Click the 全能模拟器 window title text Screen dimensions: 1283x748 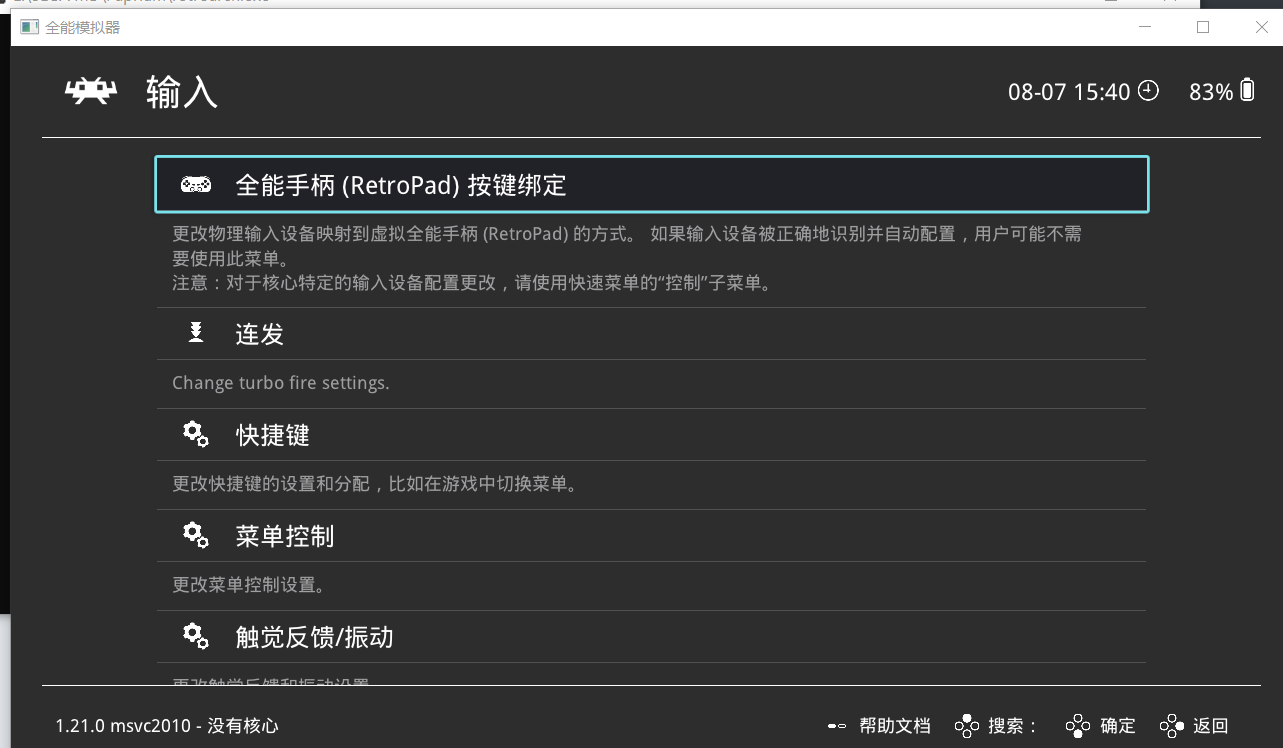83,28
